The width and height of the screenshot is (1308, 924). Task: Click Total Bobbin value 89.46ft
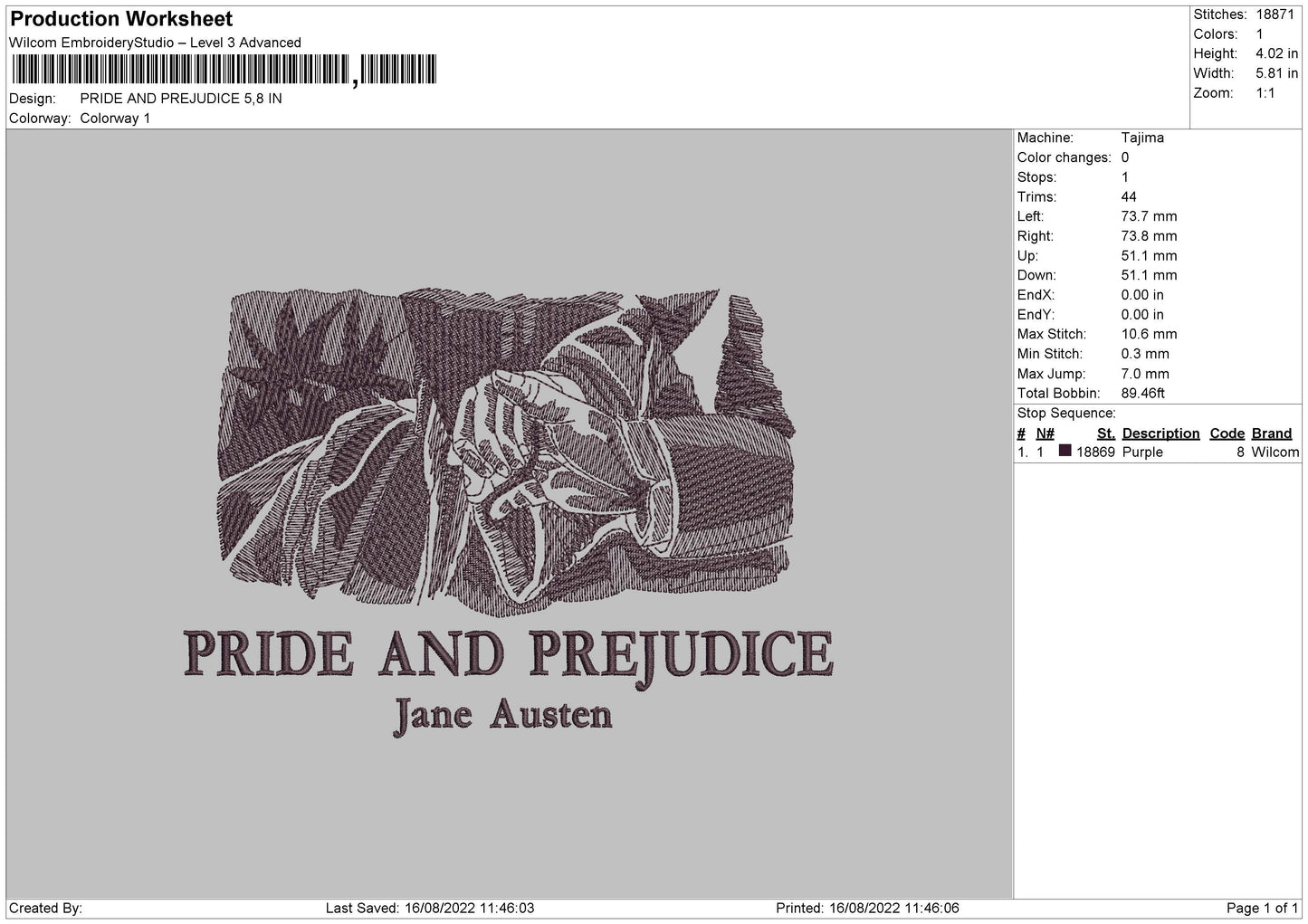point(1143,394)
